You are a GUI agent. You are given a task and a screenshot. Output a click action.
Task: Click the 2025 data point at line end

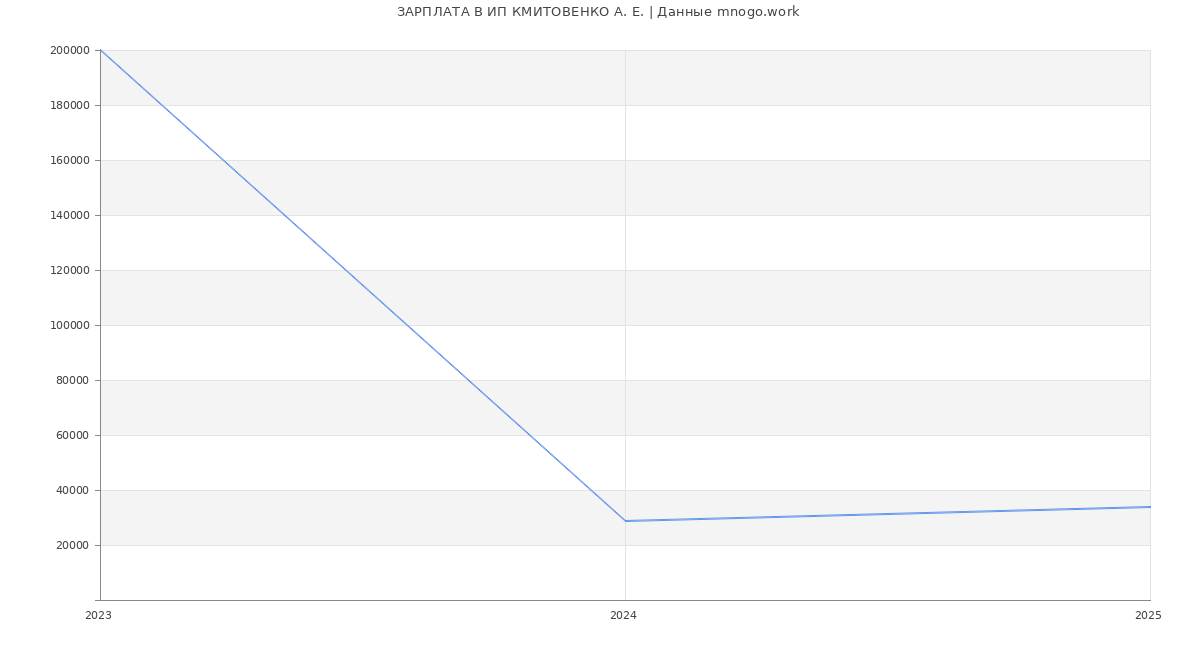1149,507
